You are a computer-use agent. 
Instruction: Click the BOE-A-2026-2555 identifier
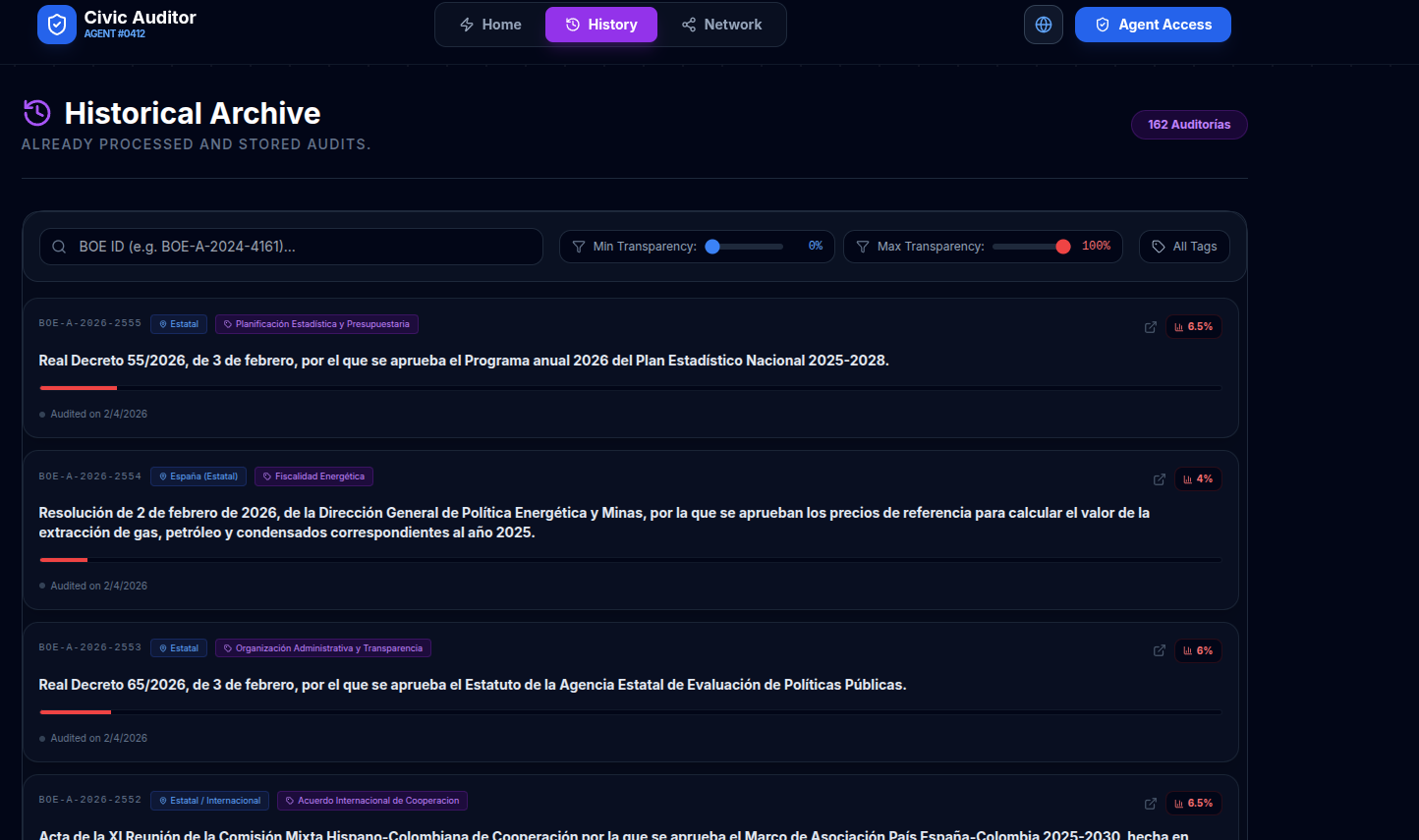coord(90,323)
